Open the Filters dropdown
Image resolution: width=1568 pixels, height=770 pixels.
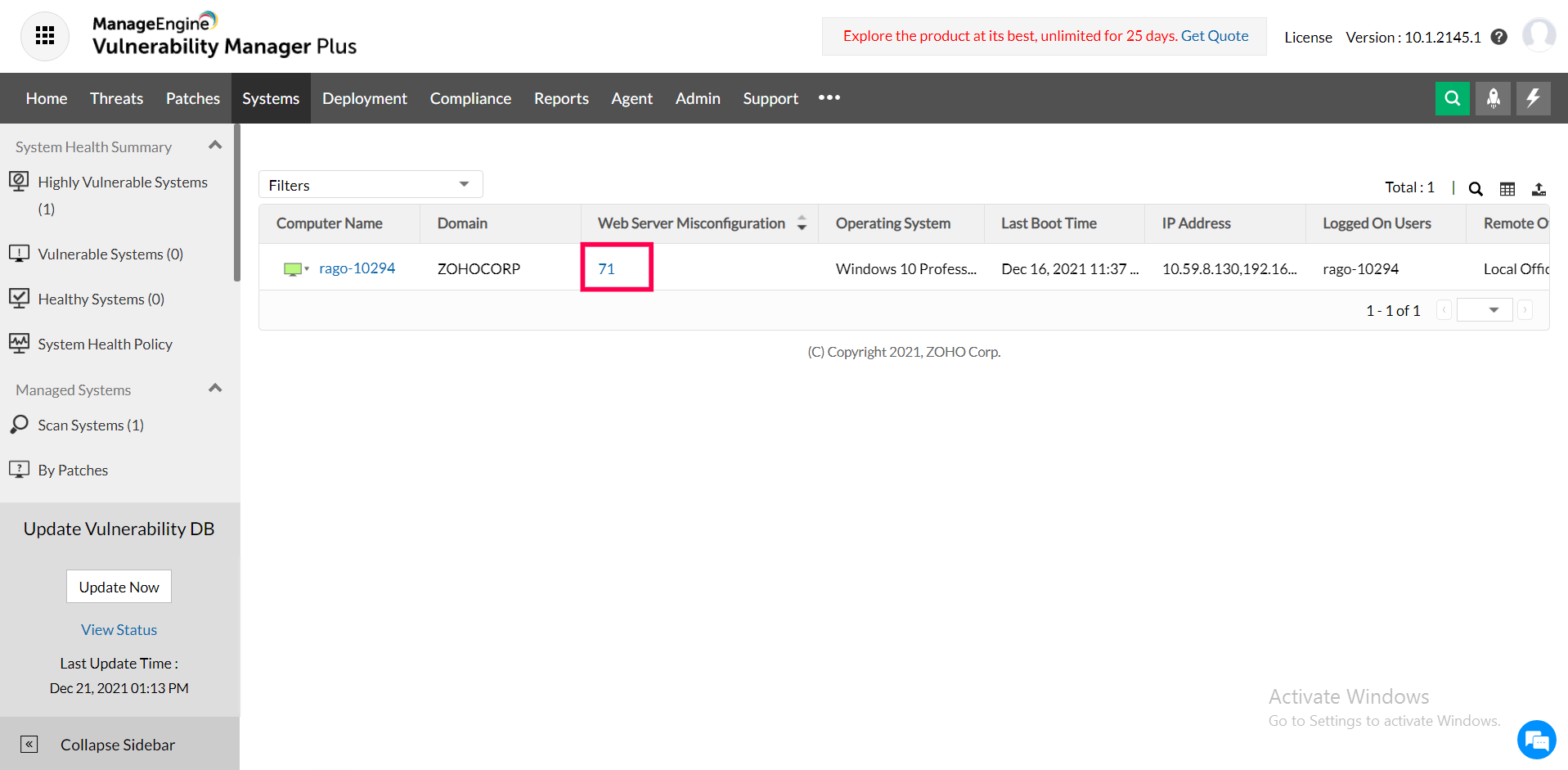point(371,185)
